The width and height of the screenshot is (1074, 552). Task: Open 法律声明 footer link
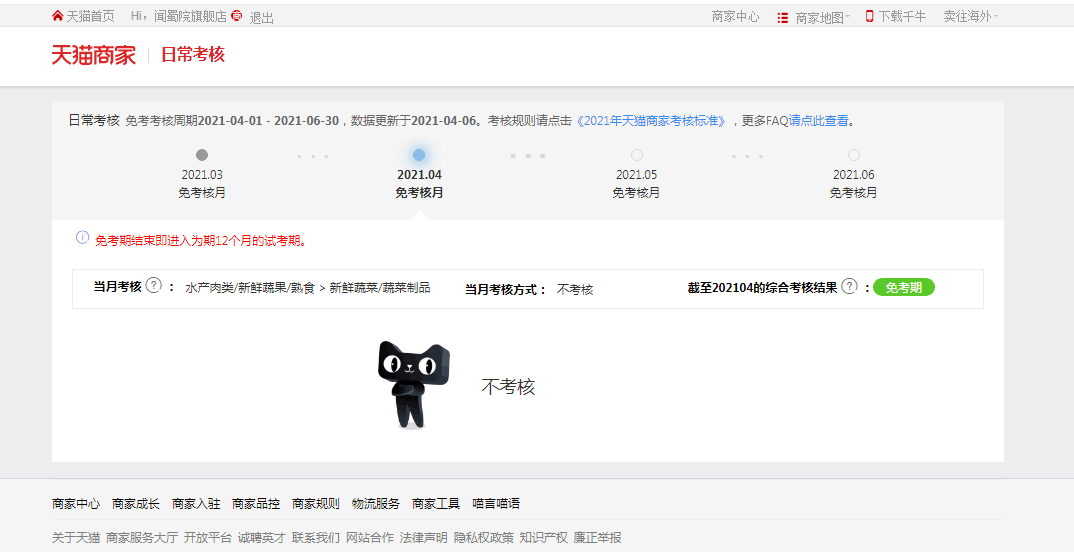[423, 538]
